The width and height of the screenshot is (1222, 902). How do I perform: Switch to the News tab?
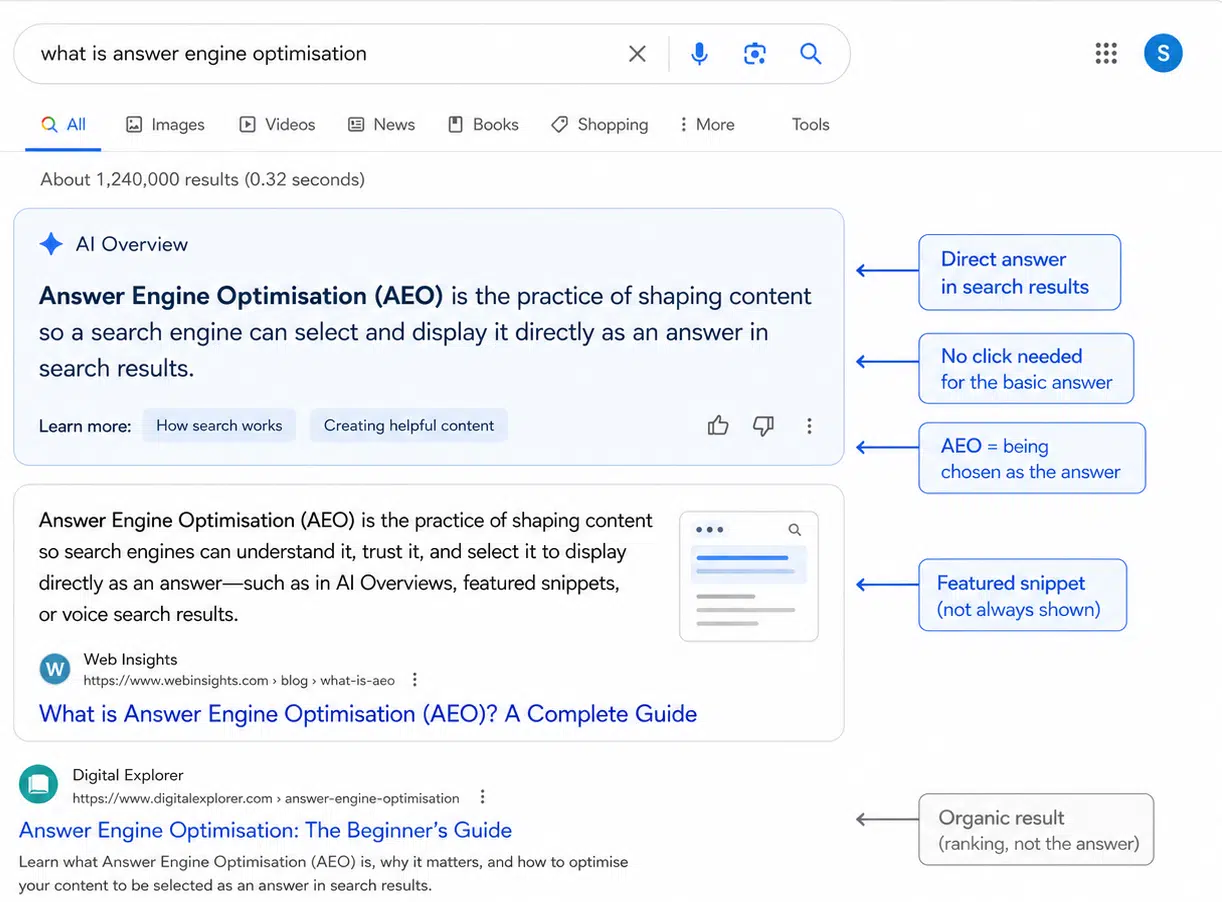[x=381, y=125]
